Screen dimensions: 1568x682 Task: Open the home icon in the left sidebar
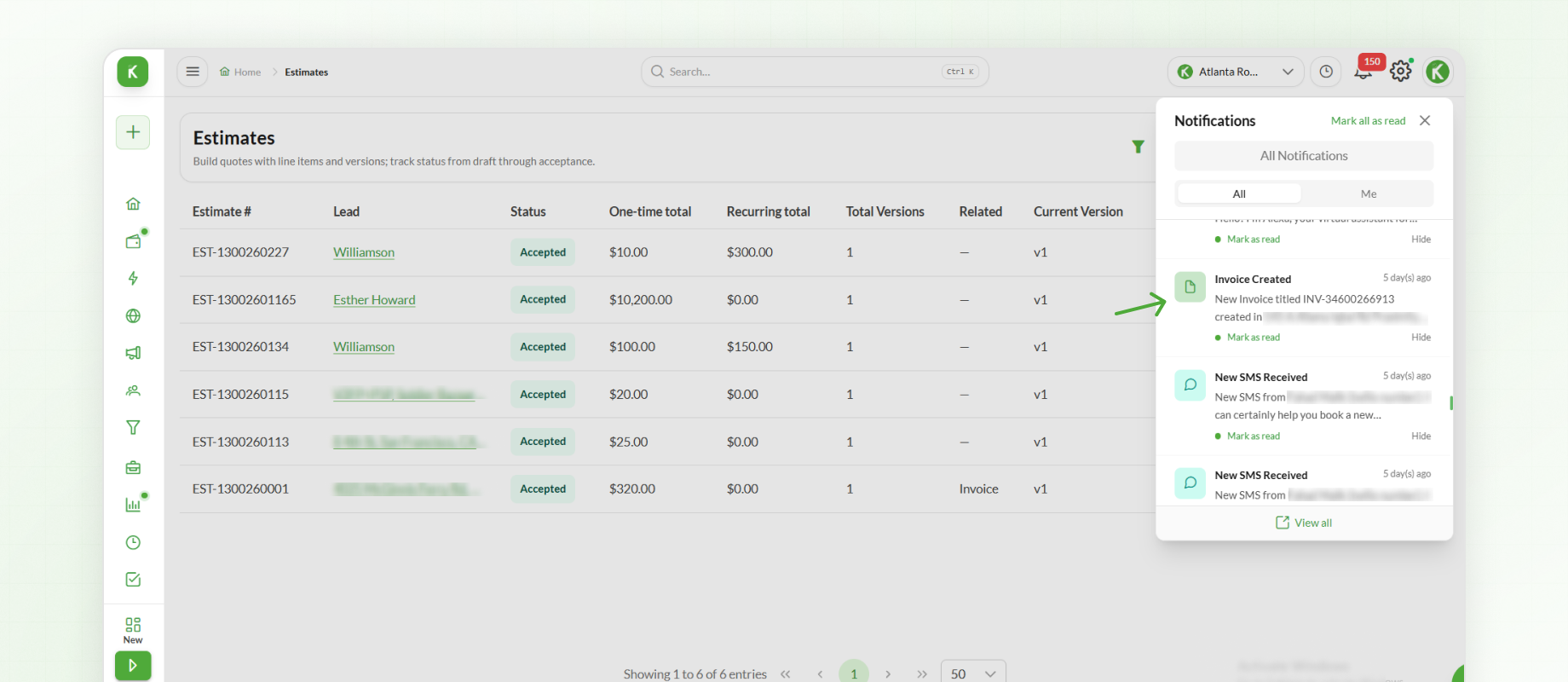[133, 204]
